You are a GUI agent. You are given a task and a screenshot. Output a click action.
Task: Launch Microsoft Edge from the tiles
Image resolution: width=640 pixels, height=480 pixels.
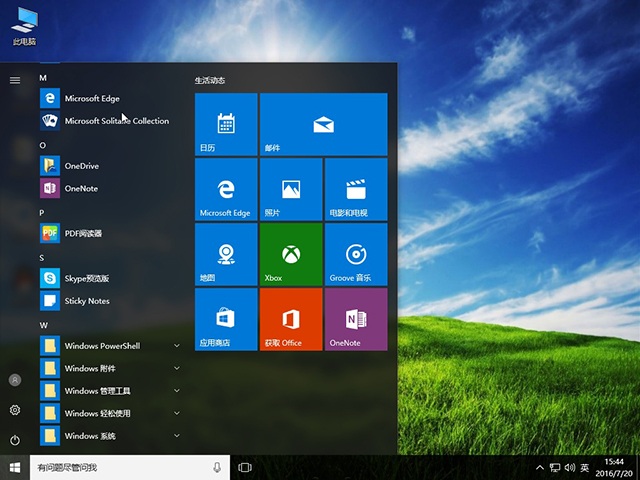pos(225,189)
